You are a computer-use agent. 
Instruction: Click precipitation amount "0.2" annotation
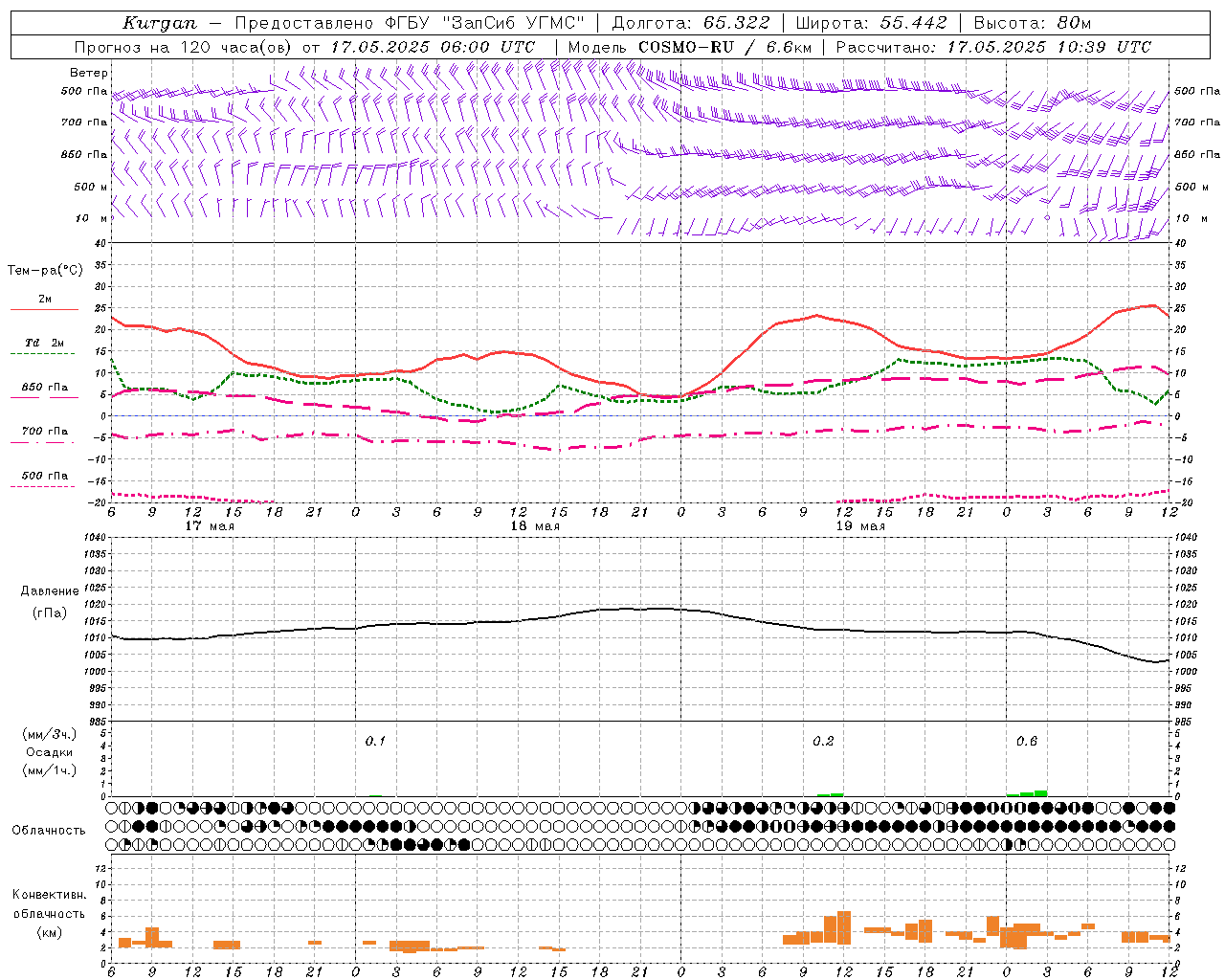coord(823,742)
